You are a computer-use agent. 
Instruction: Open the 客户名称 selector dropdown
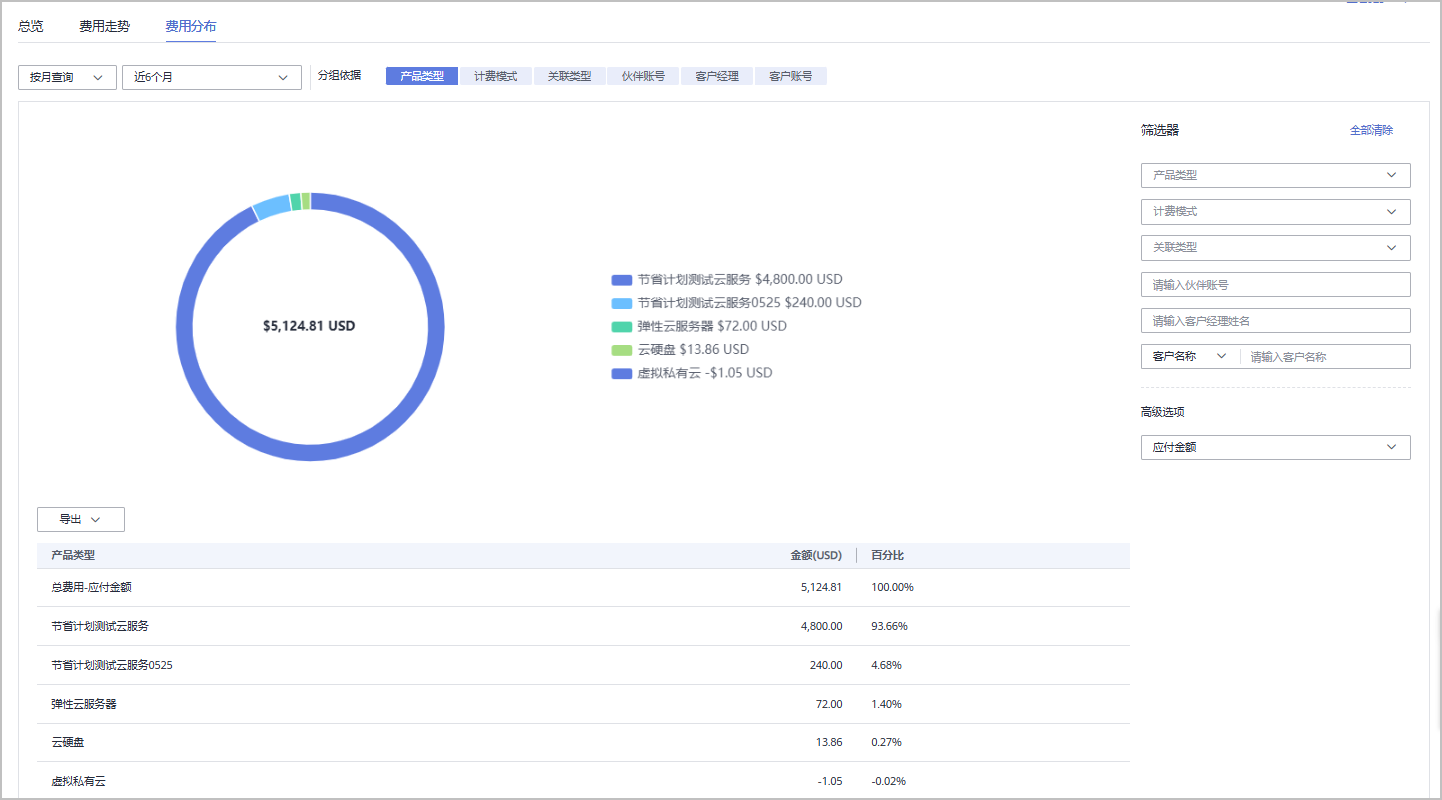click(x=1189, y=356)
